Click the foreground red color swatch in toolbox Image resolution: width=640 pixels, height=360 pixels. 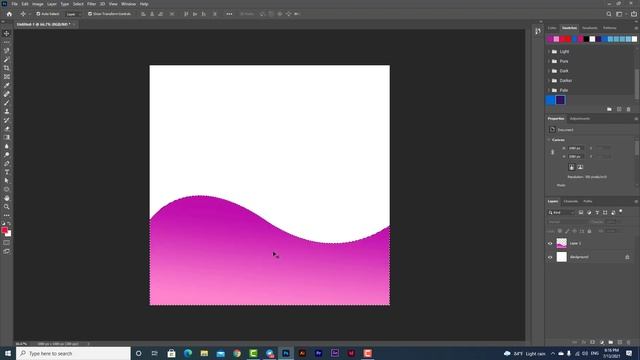(4, 230)
